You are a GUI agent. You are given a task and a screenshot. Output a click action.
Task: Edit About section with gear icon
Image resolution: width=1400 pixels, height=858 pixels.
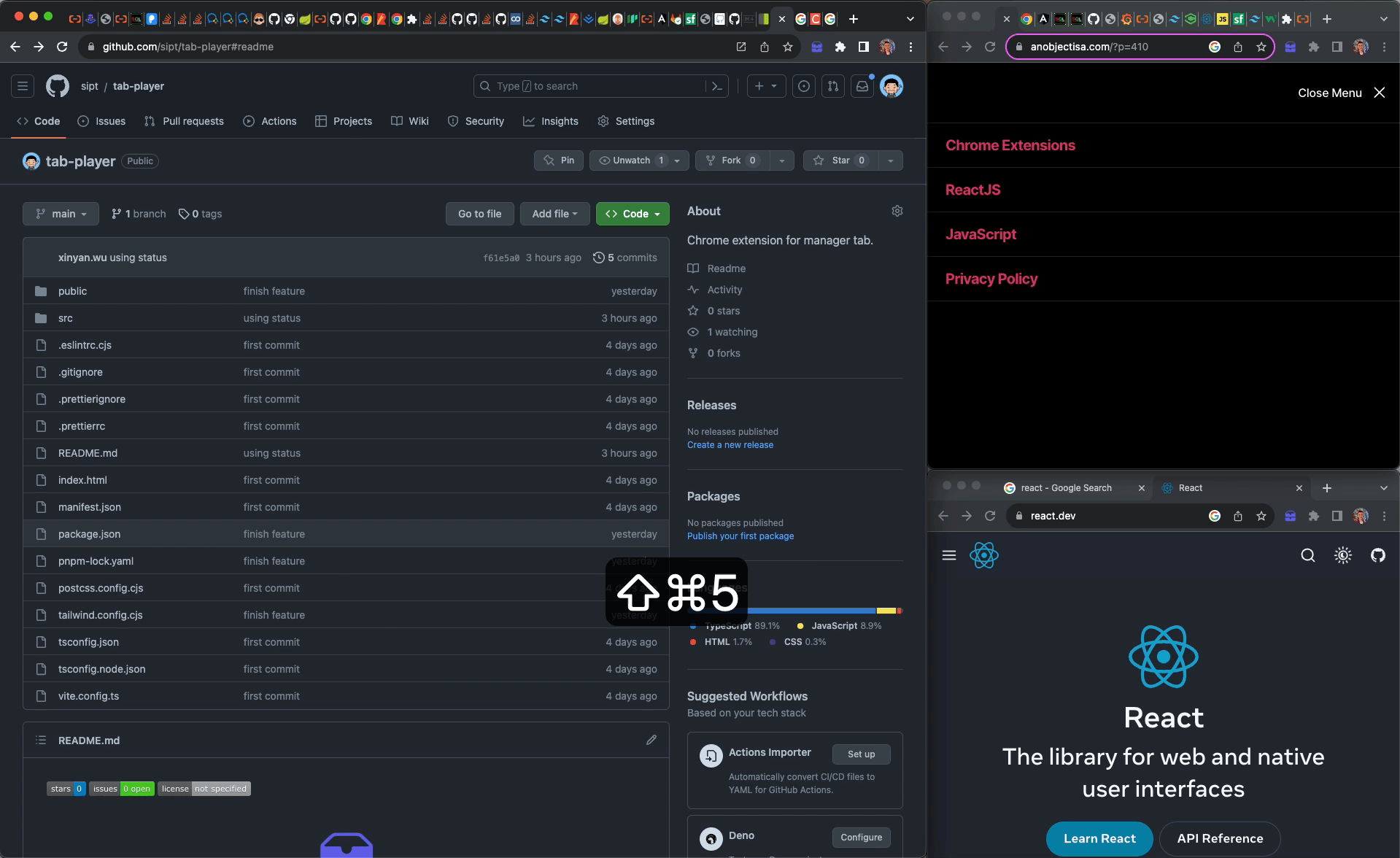tap(897, 211)
